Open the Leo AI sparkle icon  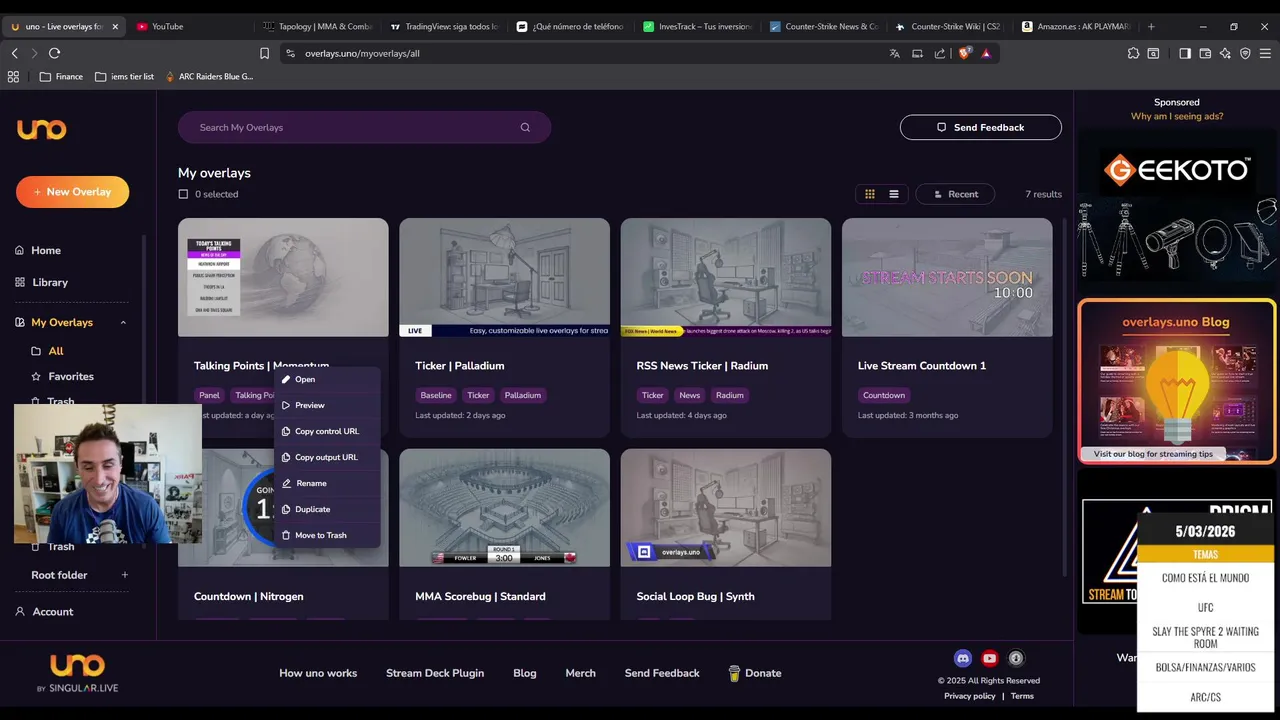coord(1225,53)
